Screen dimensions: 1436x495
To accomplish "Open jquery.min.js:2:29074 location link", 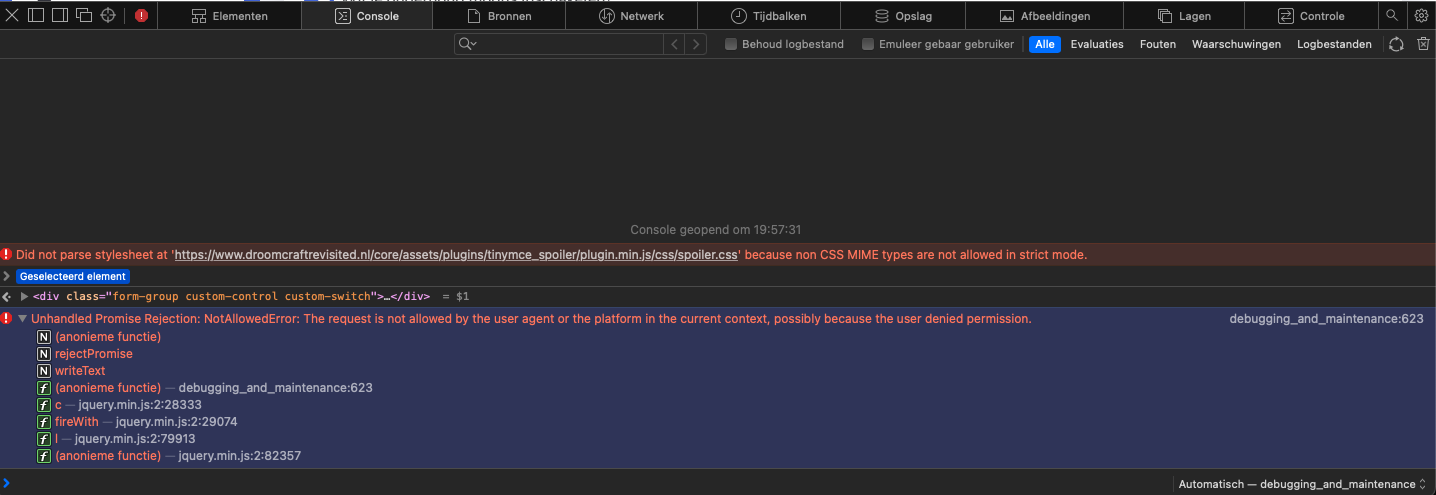I will (176, 422).
